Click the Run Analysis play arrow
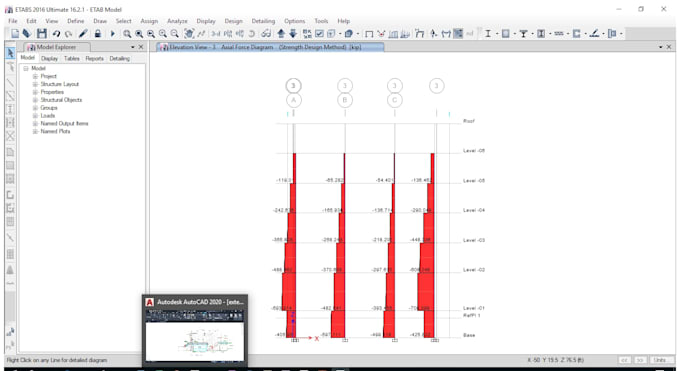 point(113,33)
